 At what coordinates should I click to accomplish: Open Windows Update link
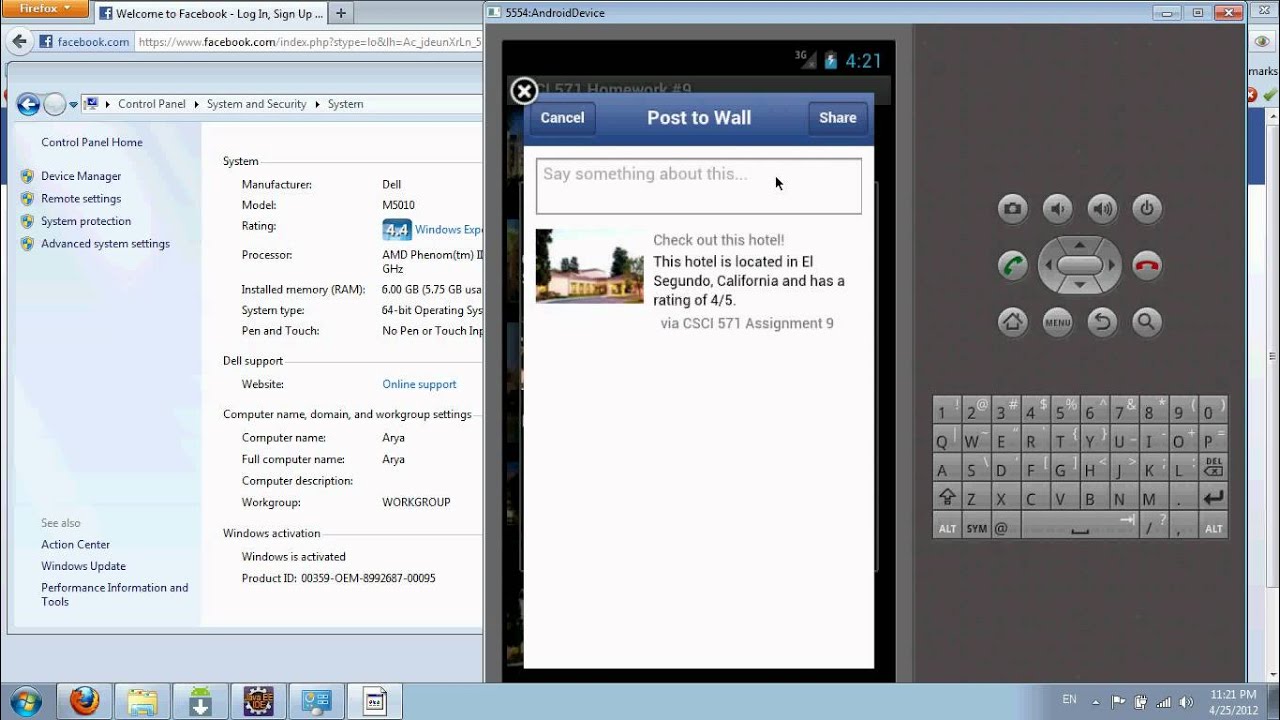(83, 566)
